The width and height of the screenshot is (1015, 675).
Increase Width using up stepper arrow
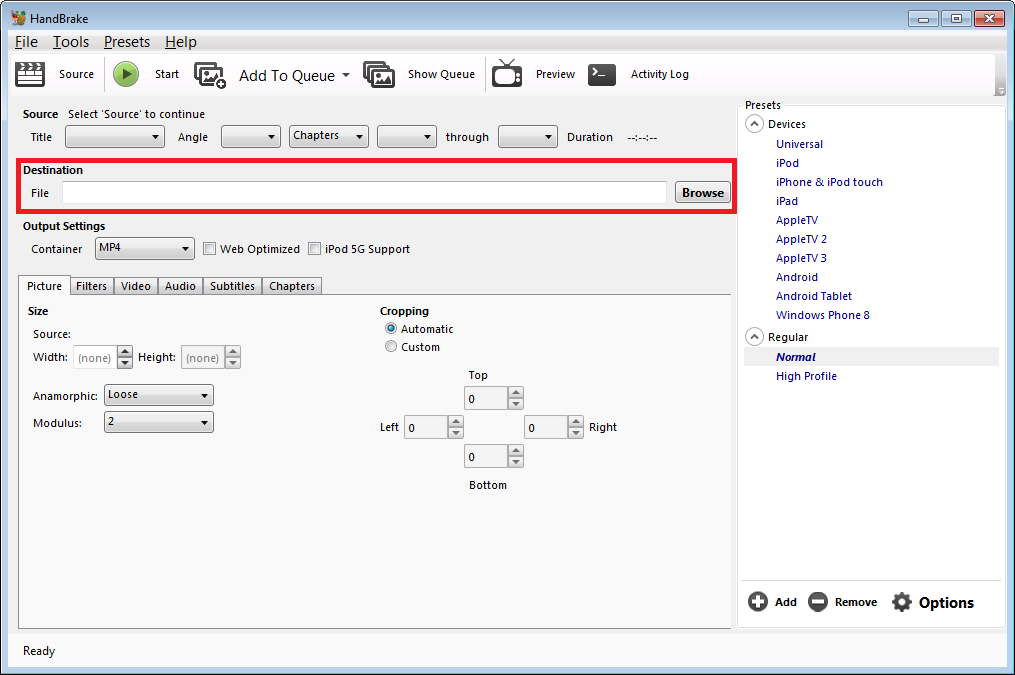125,351
